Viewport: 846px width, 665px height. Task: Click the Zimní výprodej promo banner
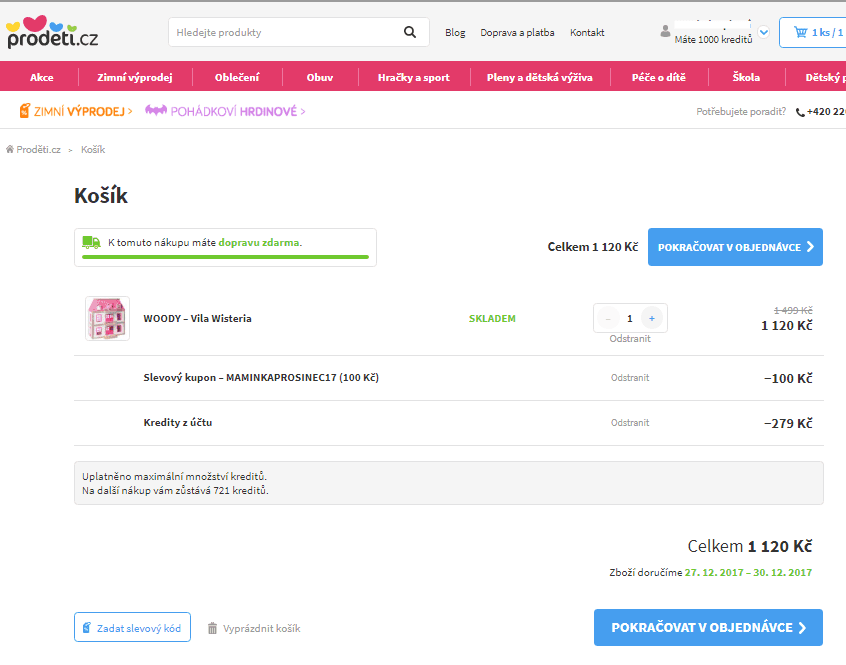point(76,111)
